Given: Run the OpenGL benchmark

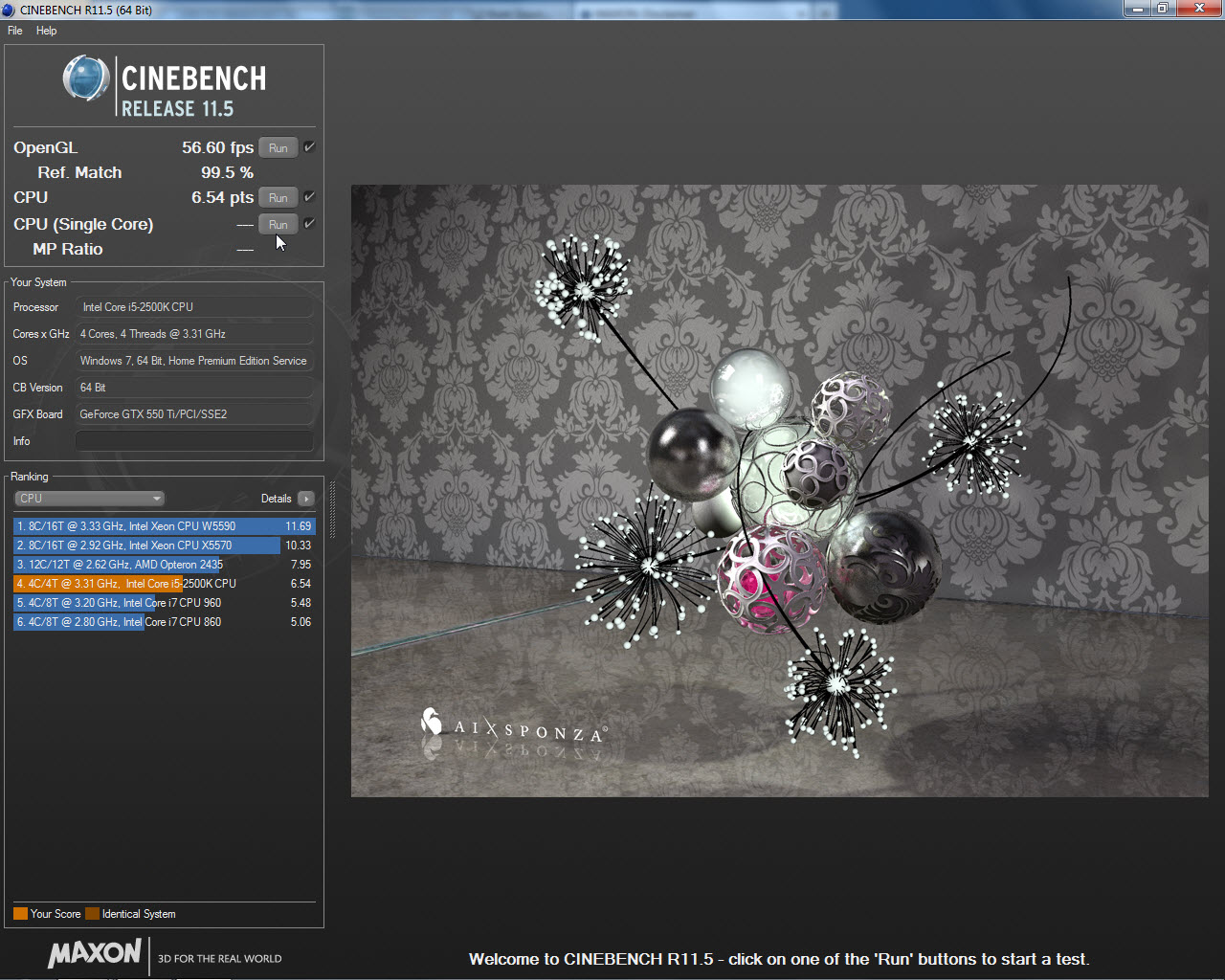Looking at the screenshot, I should coord(278,148).
